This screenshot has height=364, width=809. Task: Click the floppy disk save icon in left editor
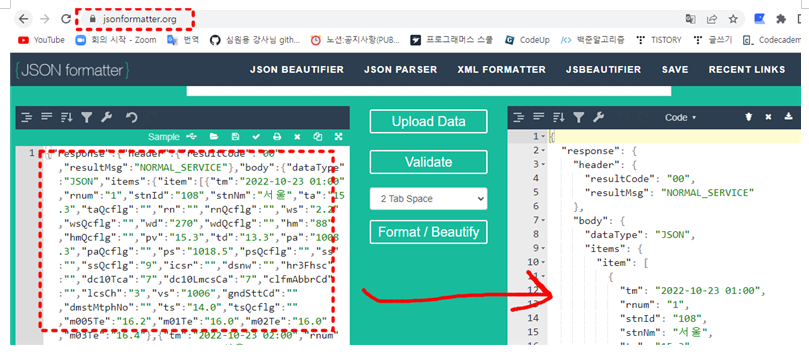[235, 137]
